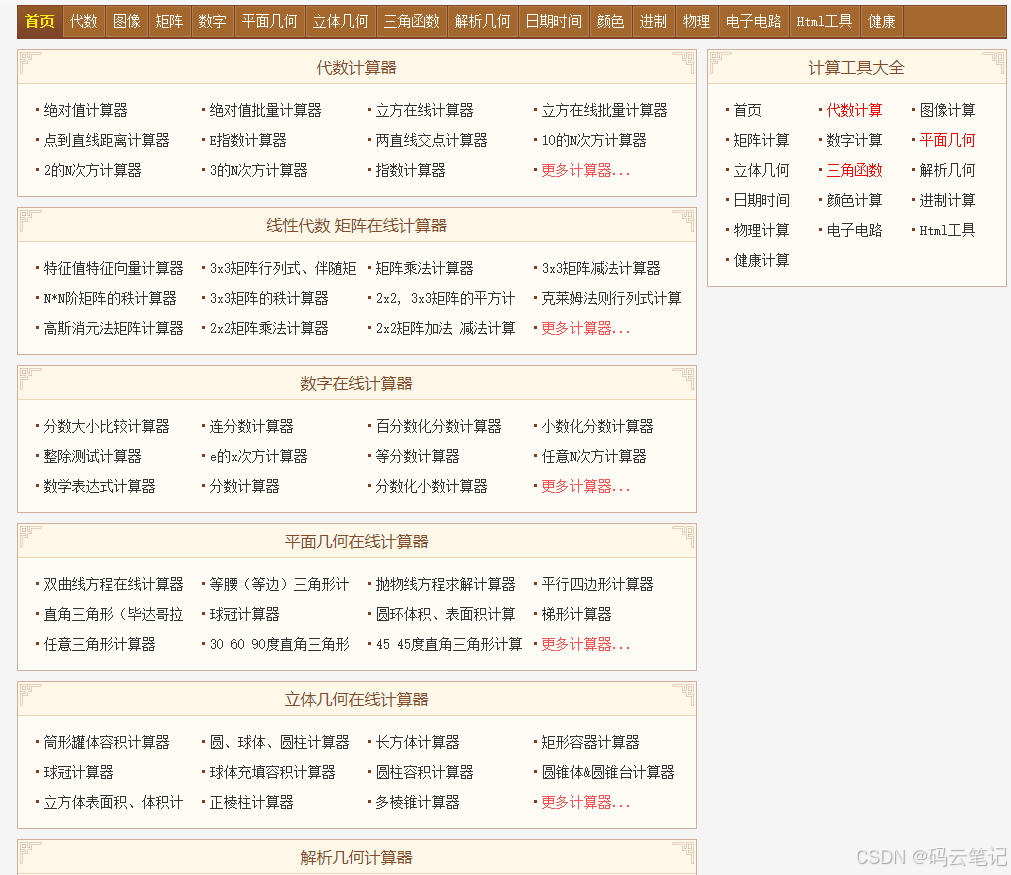1011x875 pixels.
Task: Open 双曲线方程在线计算器 link
Action: coord(113,584)
